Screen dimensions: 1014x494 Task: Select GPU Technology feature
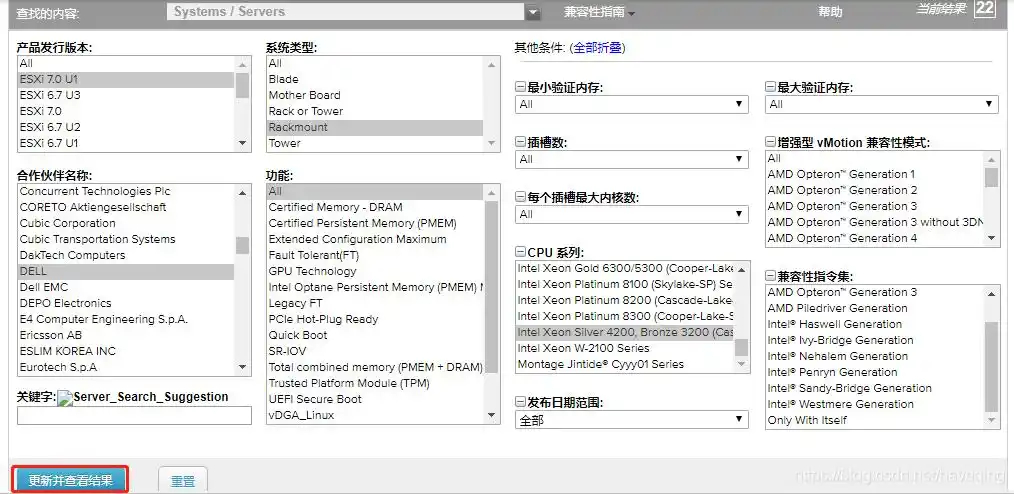374,272
